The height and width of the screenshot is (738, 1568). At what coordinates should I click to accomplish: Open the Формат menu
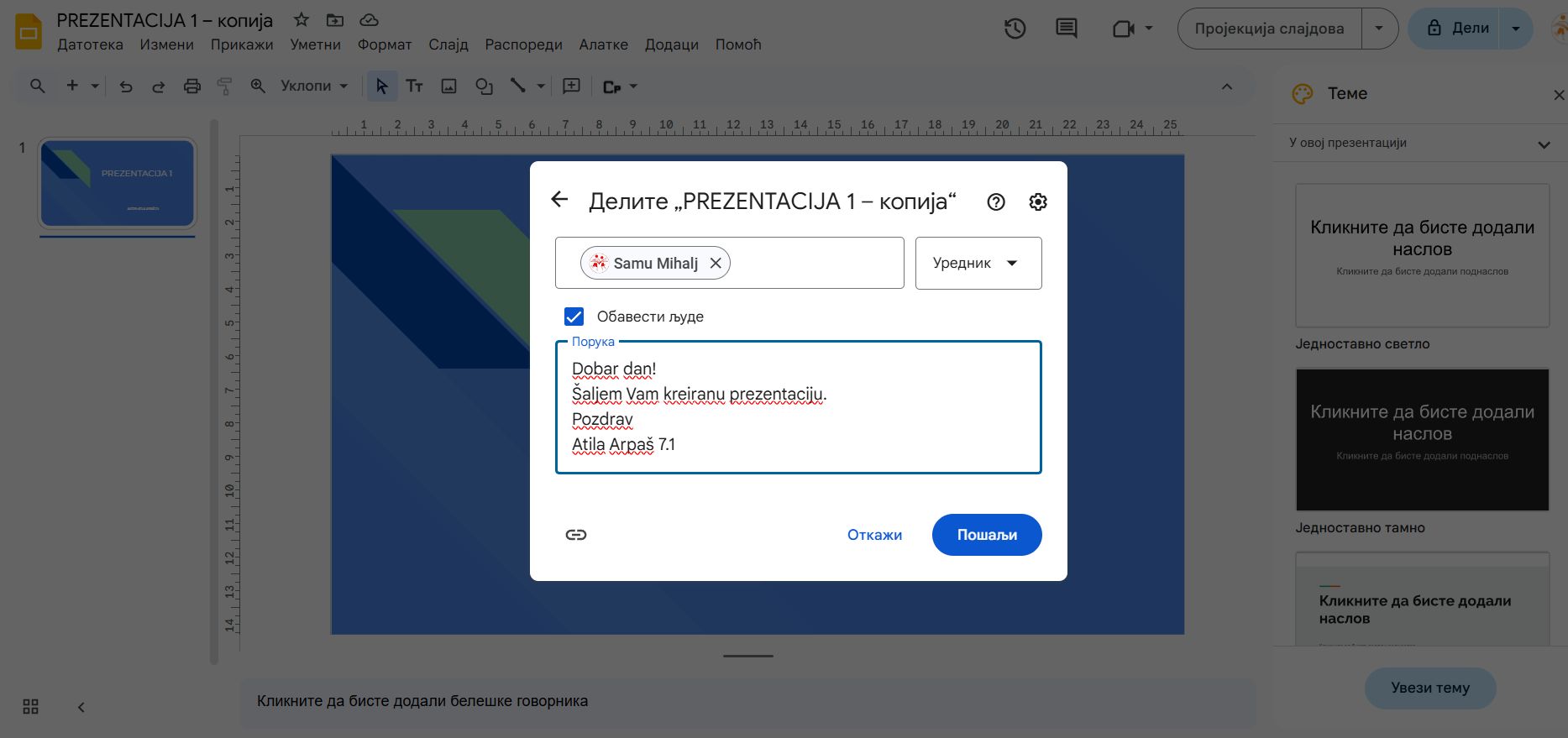pyautogui.click(x=385, y=44)
